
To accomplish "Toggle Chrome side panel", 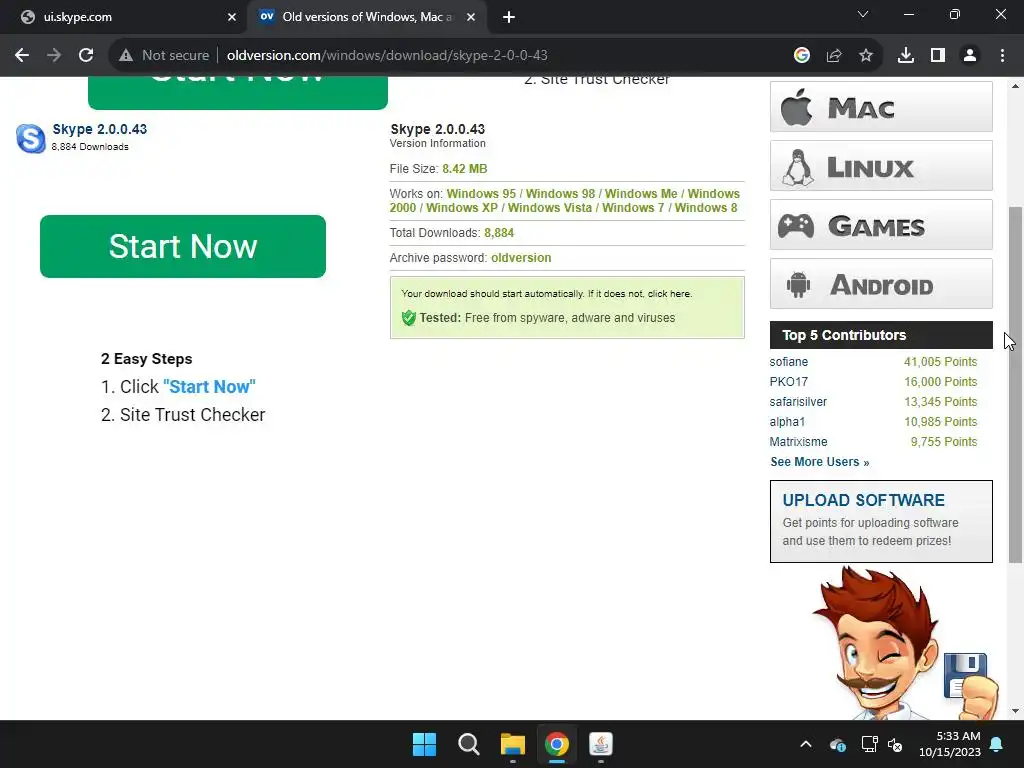I will [938, 56].
